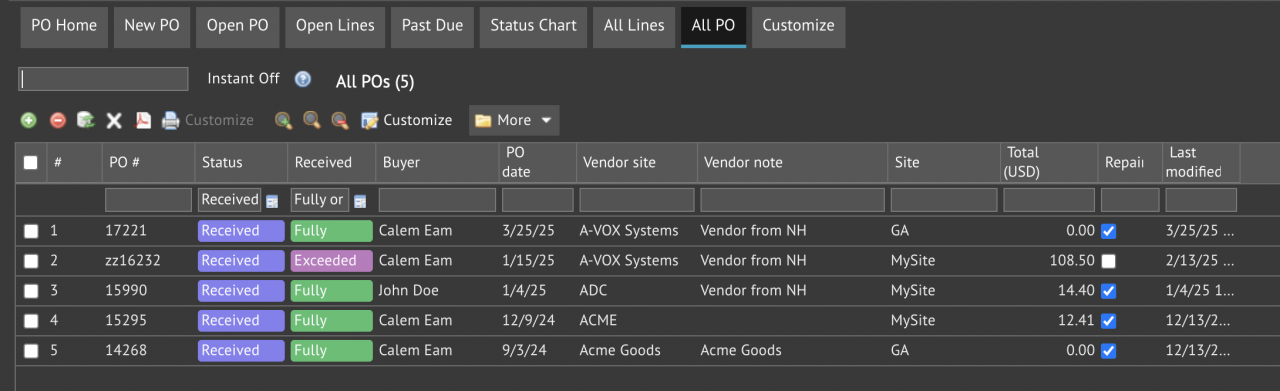The height and width of the screenshot is (391, 1280).
Task: Click the green add record icon
Action: 29,120
